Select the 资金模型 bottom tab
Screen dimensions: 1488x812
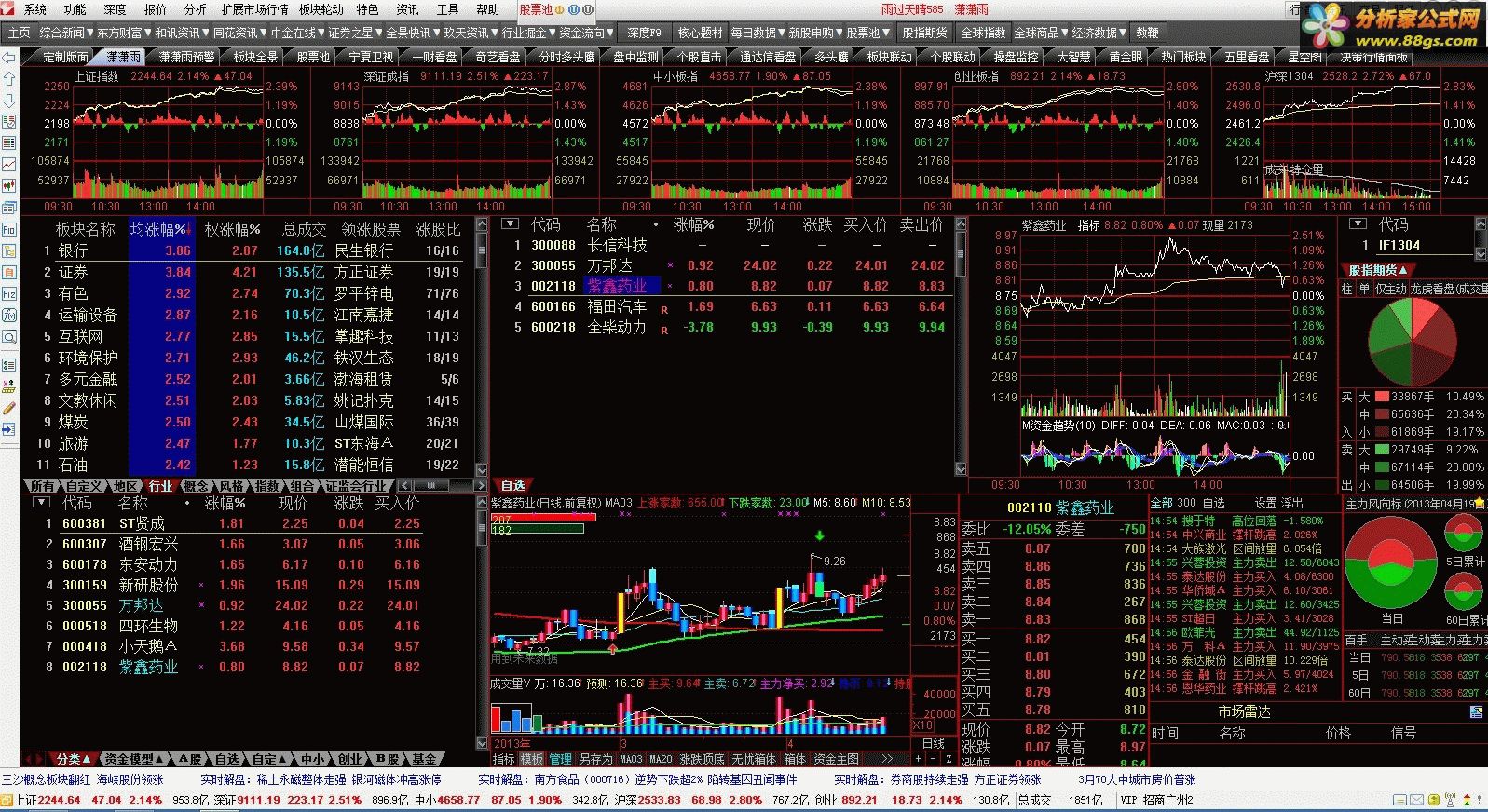132,759
